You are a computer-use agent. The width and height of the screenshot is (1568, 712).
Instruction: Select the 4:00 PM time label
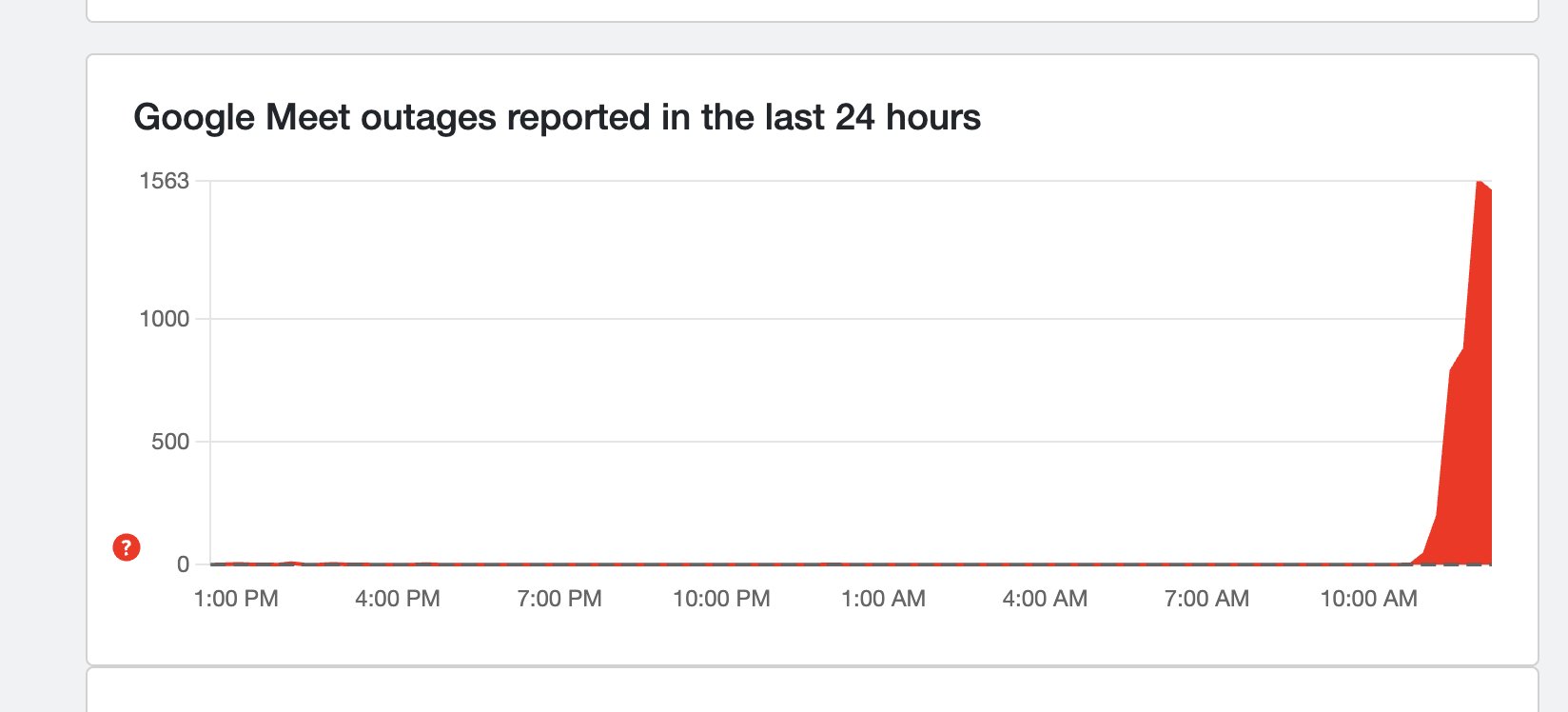pos(398,599)
